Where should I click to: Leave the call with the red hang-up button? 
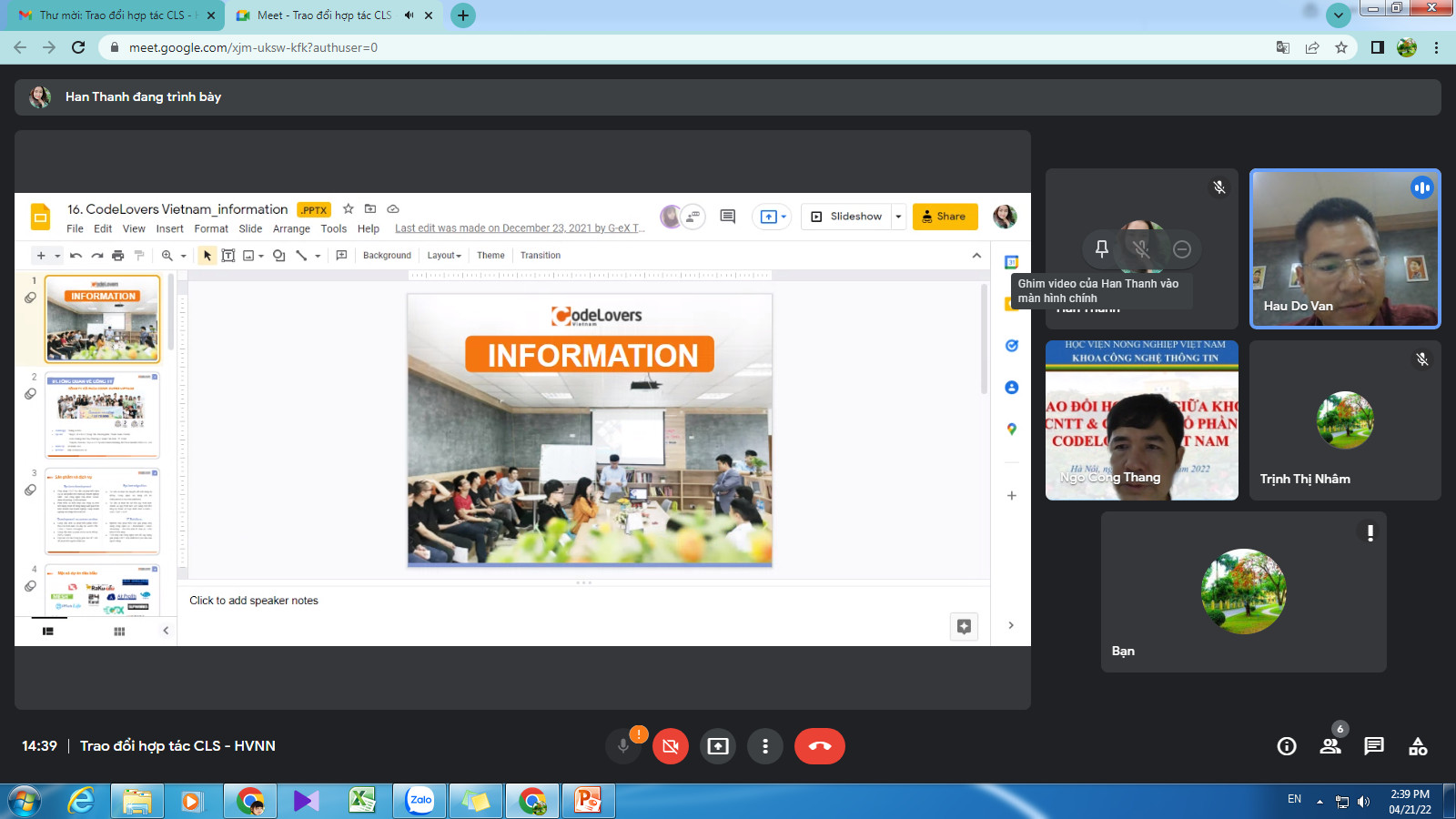[x=819, y=746]
